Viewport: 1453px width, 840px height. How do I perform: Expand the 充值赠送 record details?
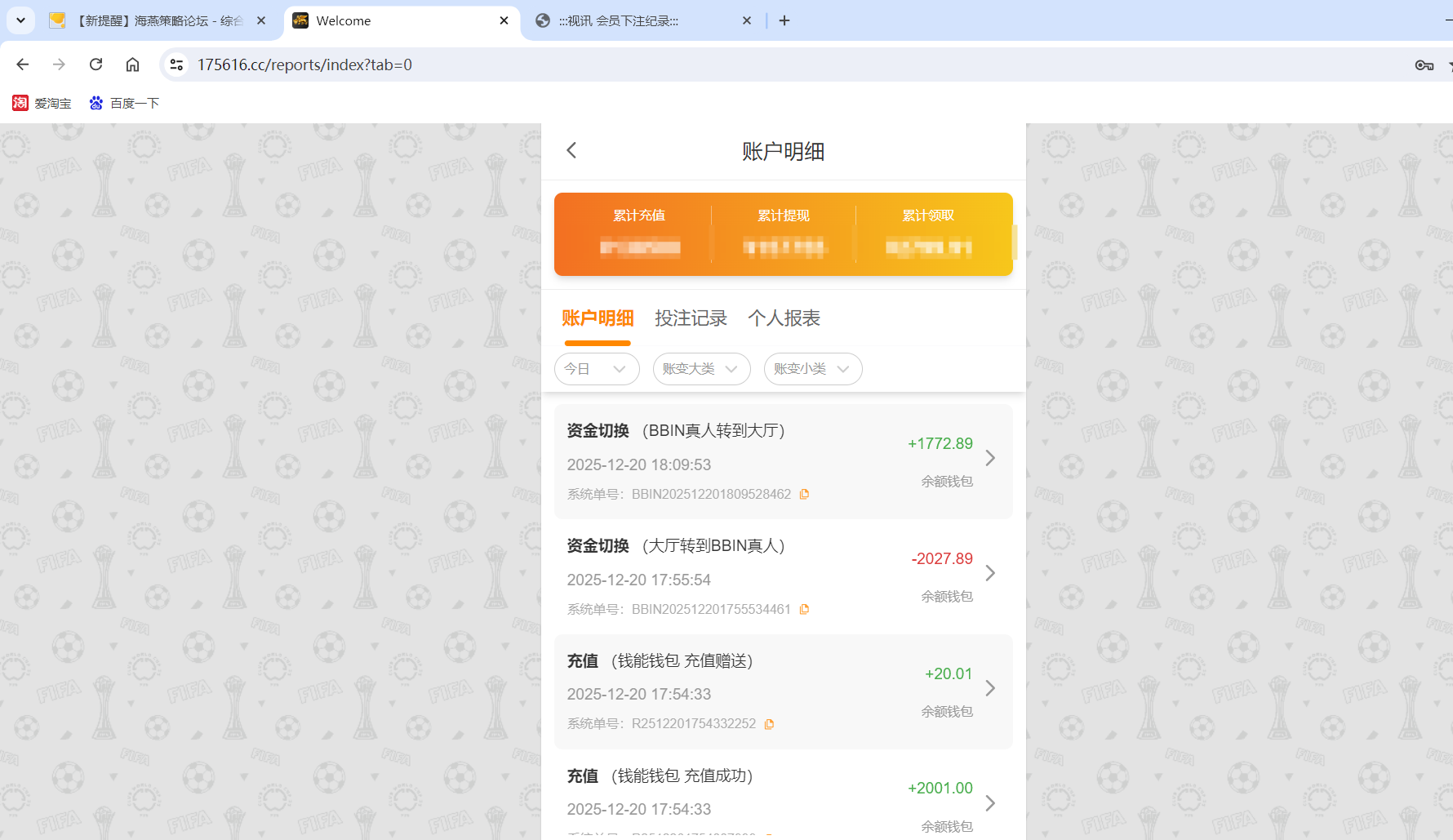[990, 688]
